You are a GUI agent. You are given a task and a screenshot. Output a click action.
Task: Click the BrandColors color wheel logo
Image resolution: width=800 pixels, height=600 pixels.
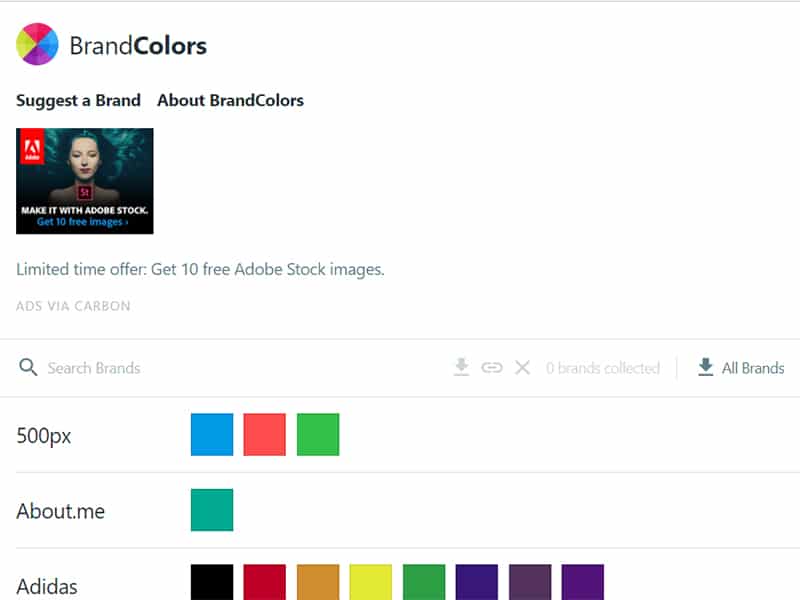click(38, 44)
